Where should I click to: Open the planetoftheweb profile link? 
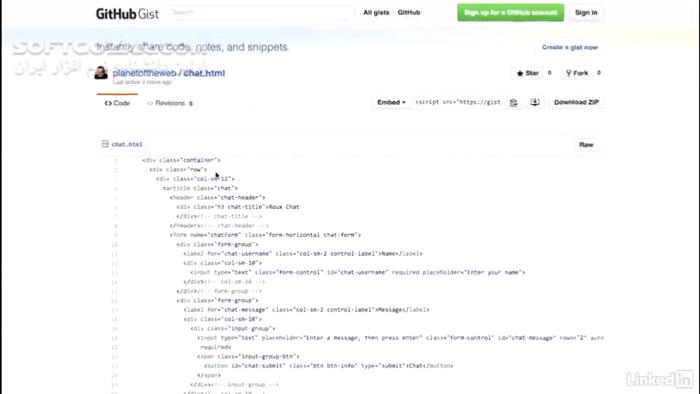point(144,73)
